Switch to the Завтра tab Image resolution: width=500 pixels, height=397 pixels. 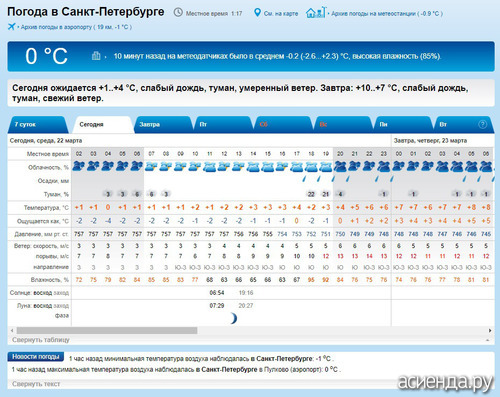point(164,124)
